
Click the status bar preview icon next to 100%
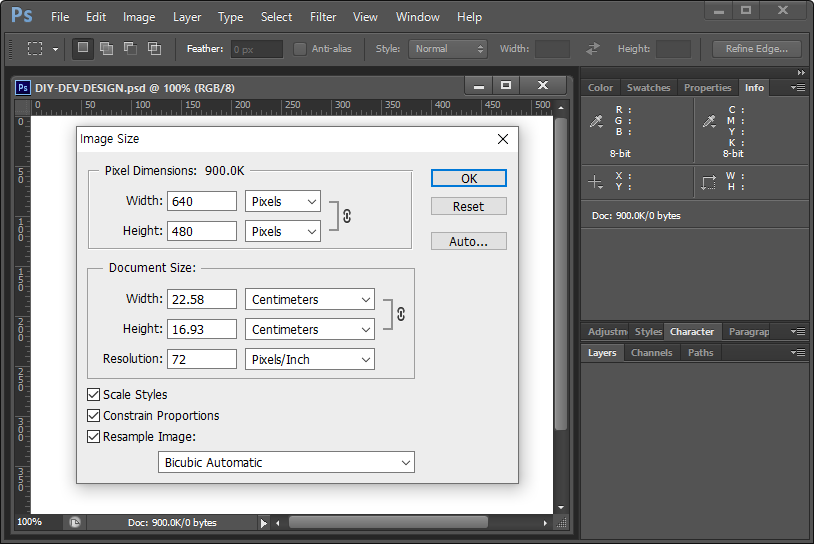click(75, 522)
